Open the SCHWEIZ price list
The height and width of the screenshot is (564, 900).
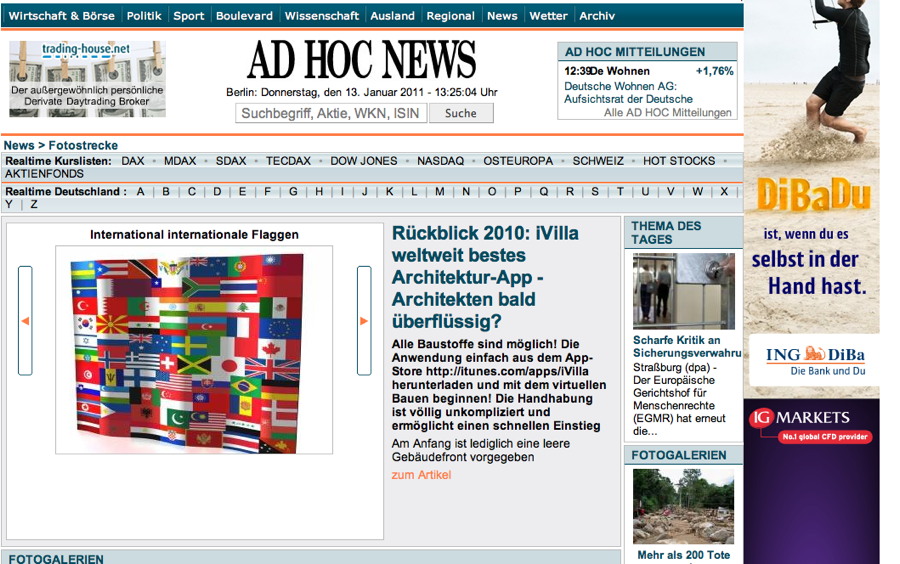(598, 161)
